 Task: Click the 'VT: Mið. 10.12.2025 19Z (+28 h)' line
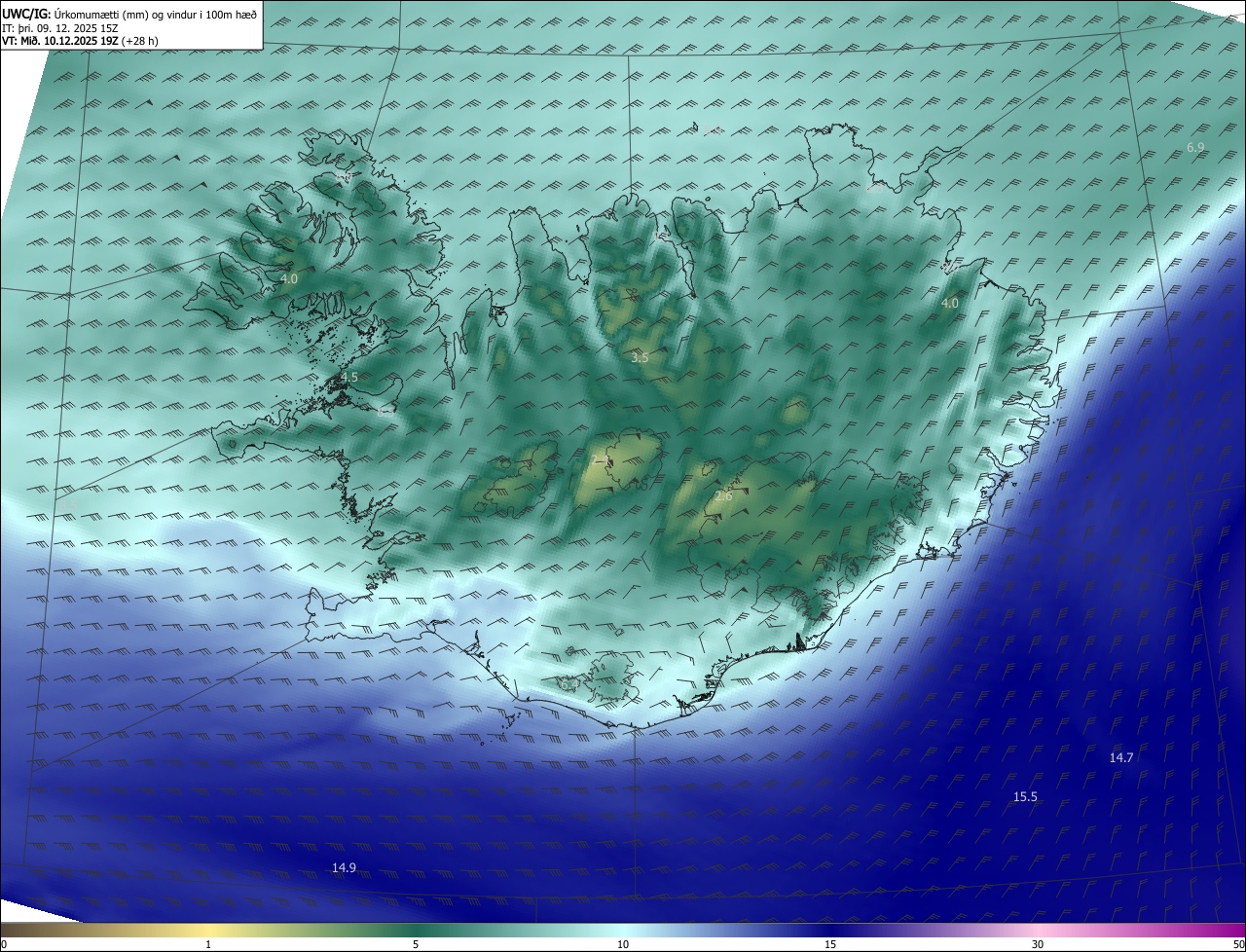(80, 42)
